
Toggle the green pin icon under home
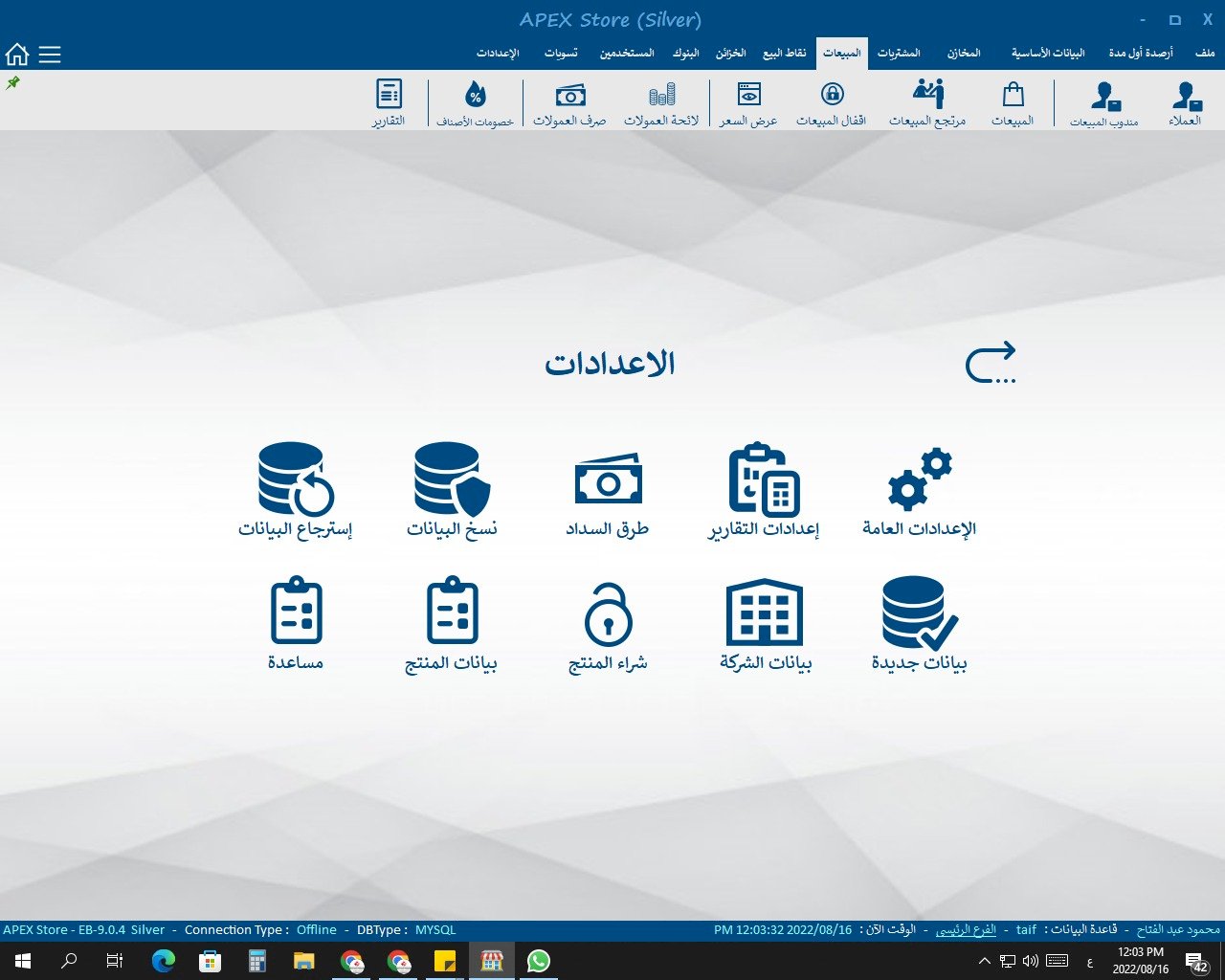tap(13, 83)
